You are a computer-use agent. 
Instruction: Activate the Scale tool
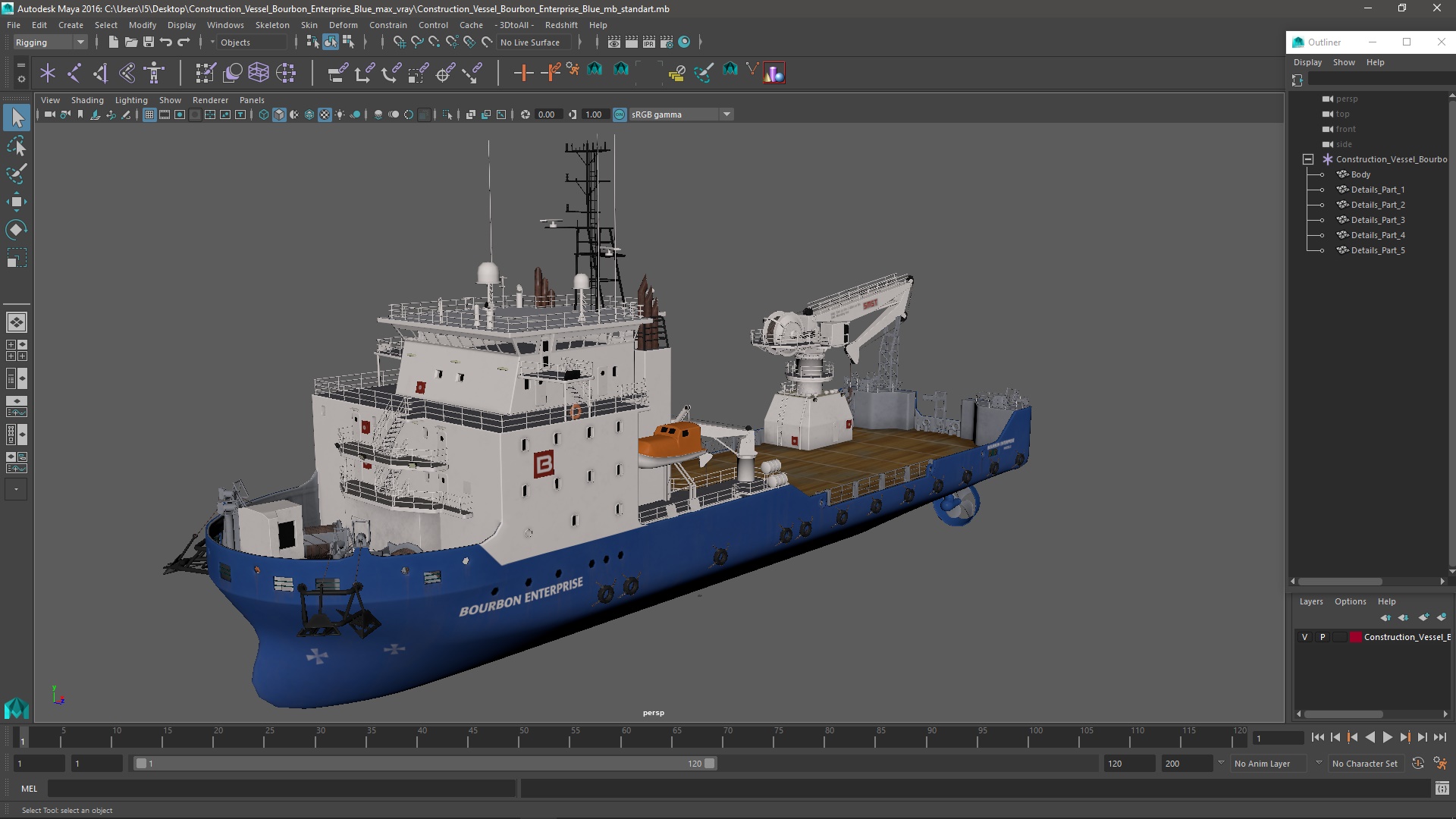[x=17, y=258]
